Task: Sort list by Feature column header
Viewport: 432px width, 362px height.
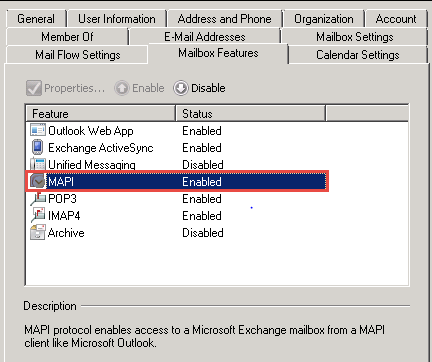Action: coord(101,114)
